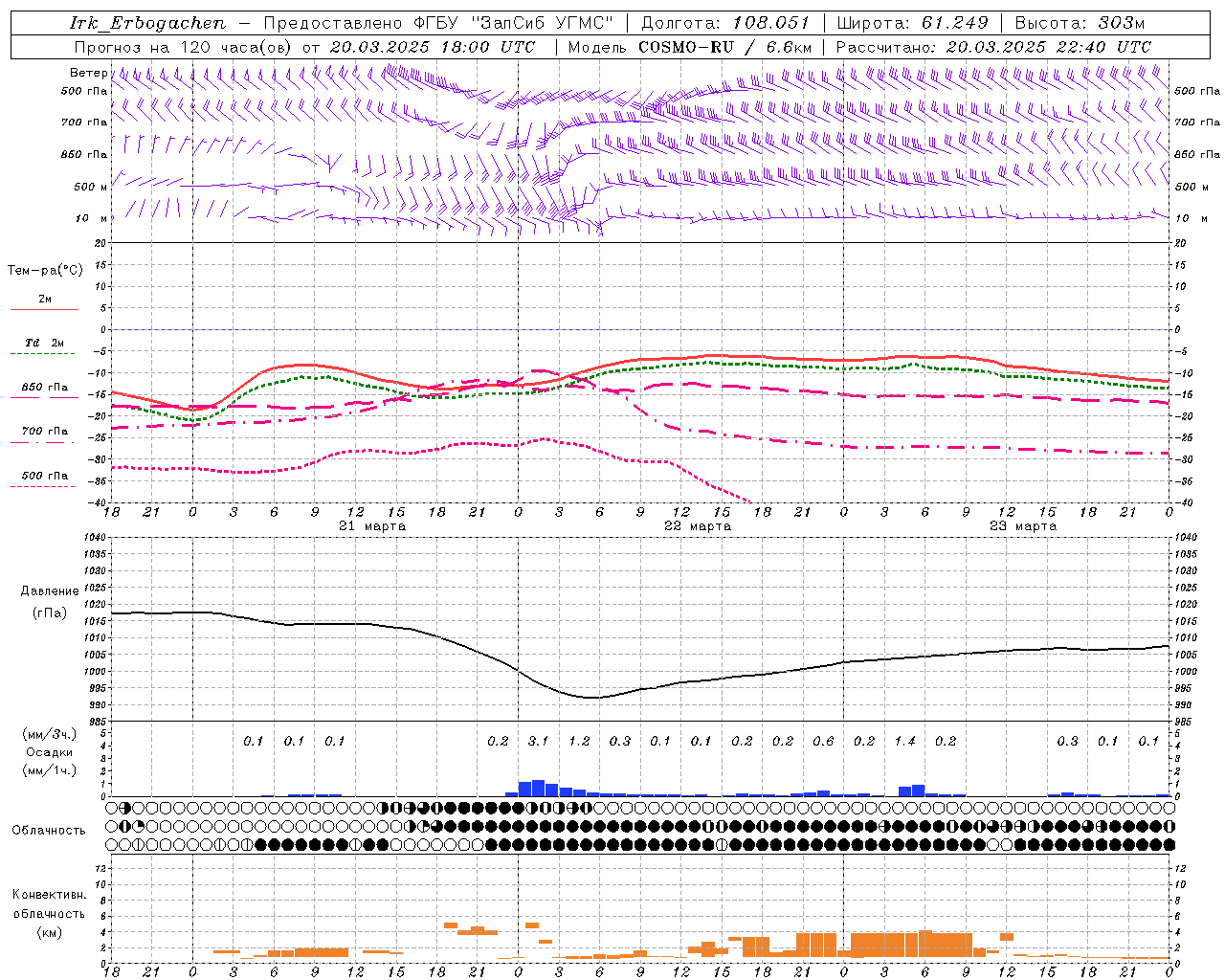The width and height of the screenshot is (1225, 980).
Task: Click the Конвективн. label of convective panel
Action: pos(49,895)
